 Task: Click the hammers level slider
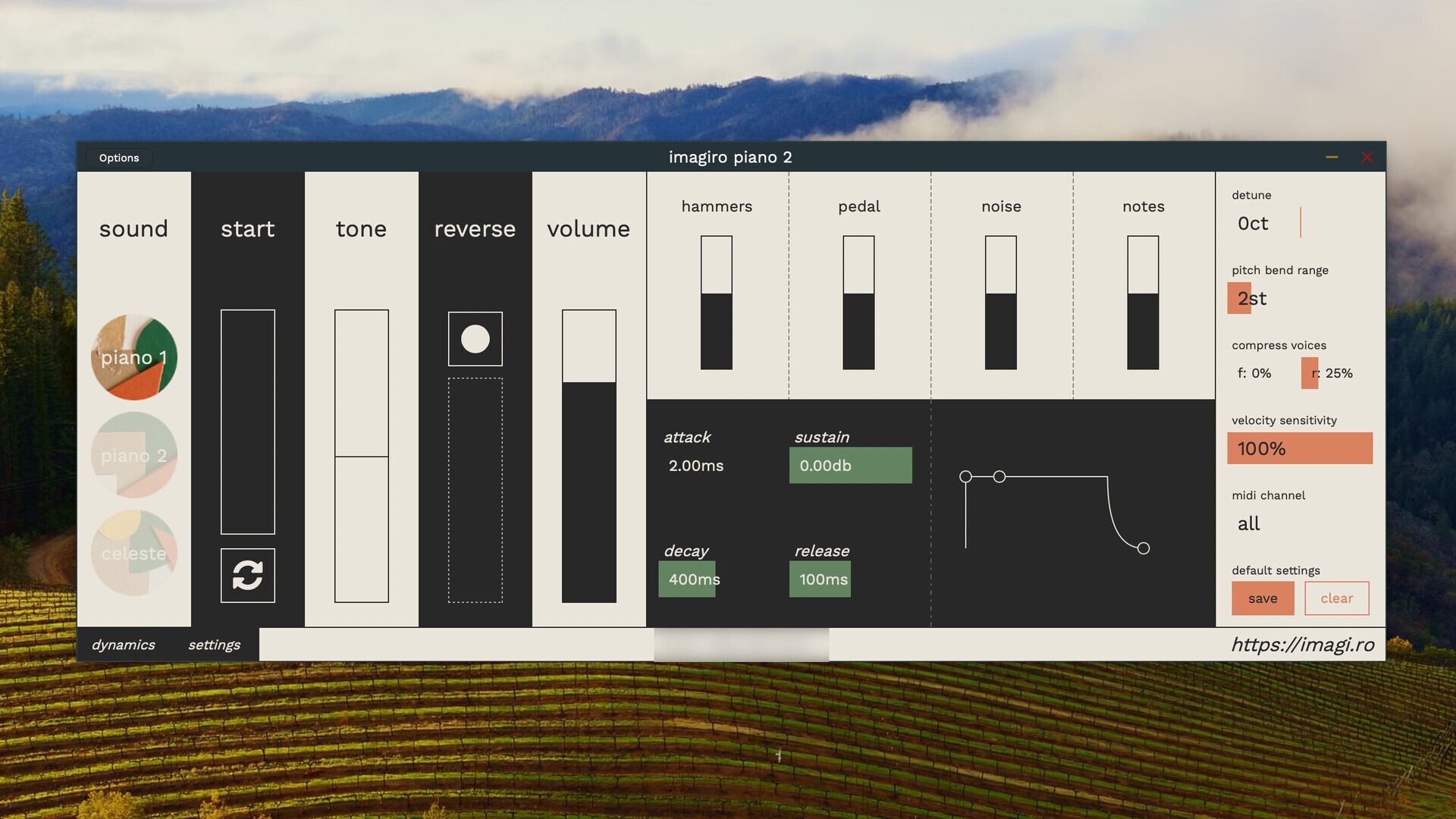click(716, 303)
